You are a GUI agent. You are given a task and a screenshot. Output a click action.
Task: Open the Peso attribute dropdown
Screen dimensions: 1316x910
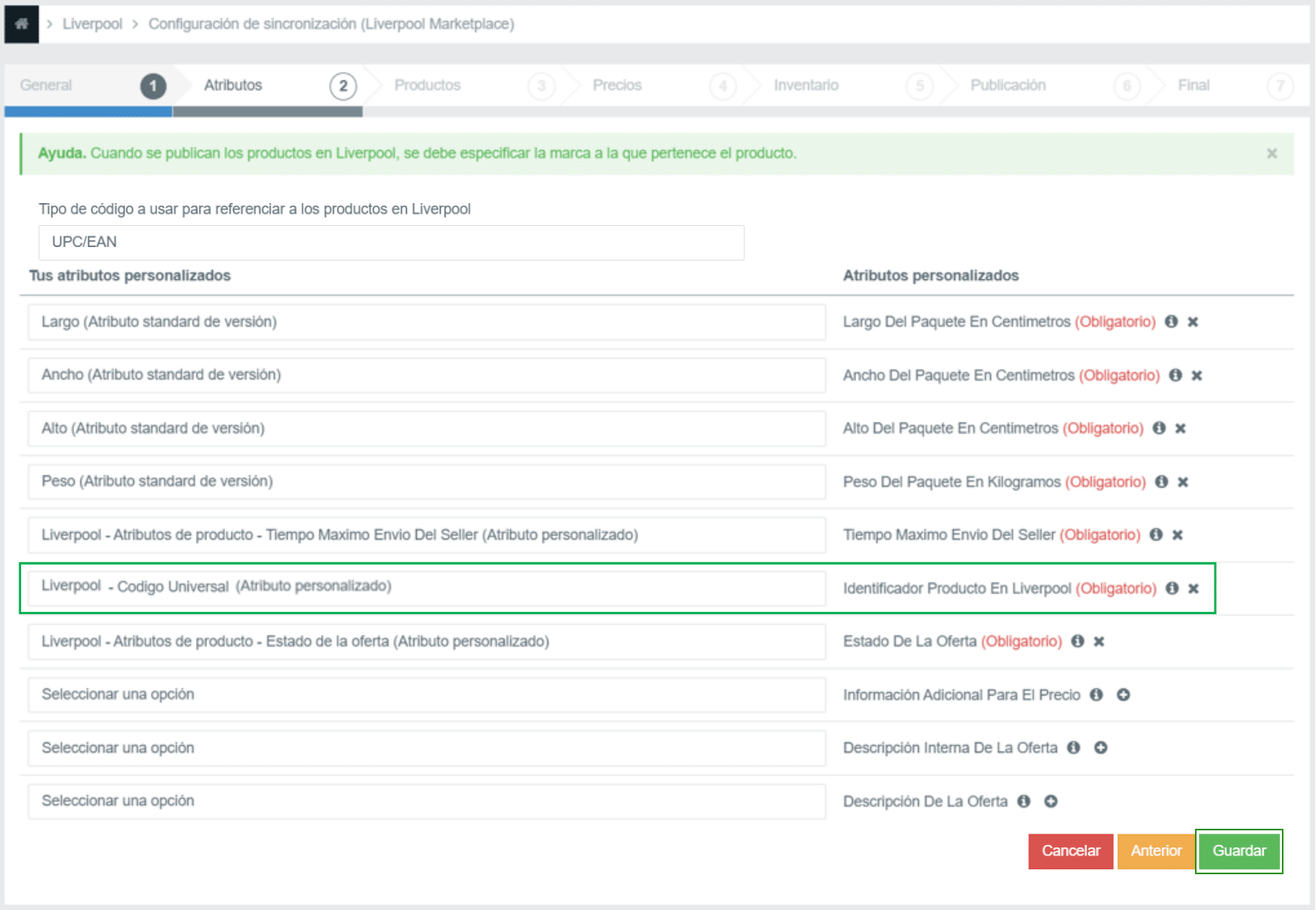click(x=427, y=481)
